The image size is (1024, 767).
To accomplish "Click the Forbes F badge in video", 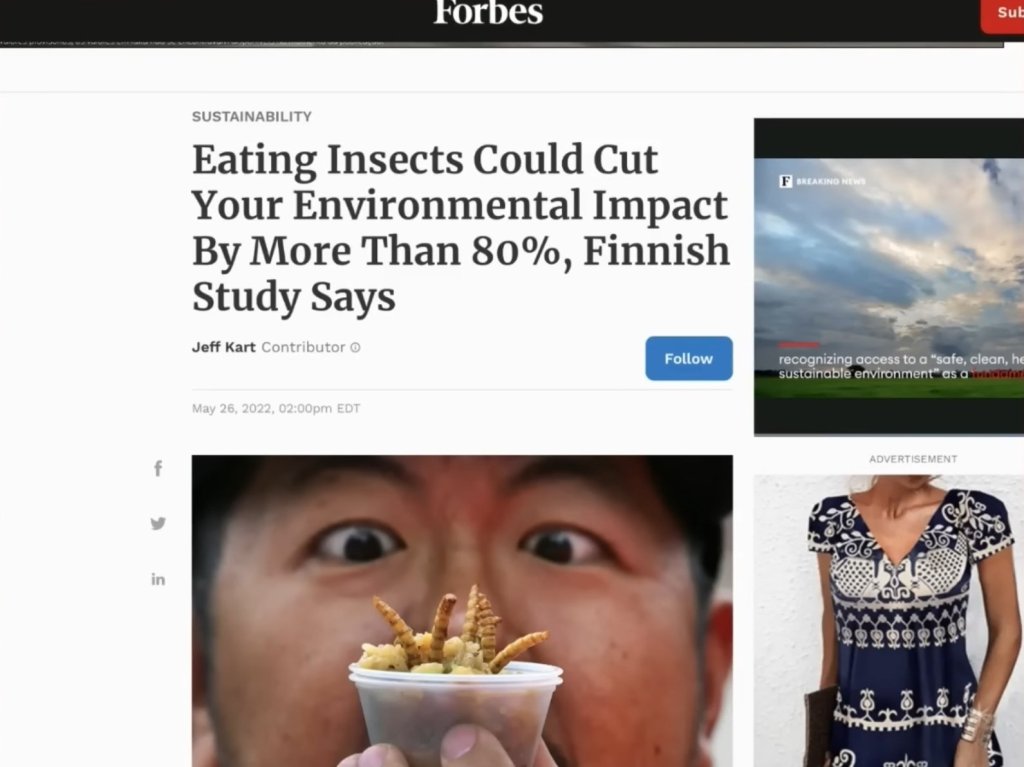I will coord(786,181).
